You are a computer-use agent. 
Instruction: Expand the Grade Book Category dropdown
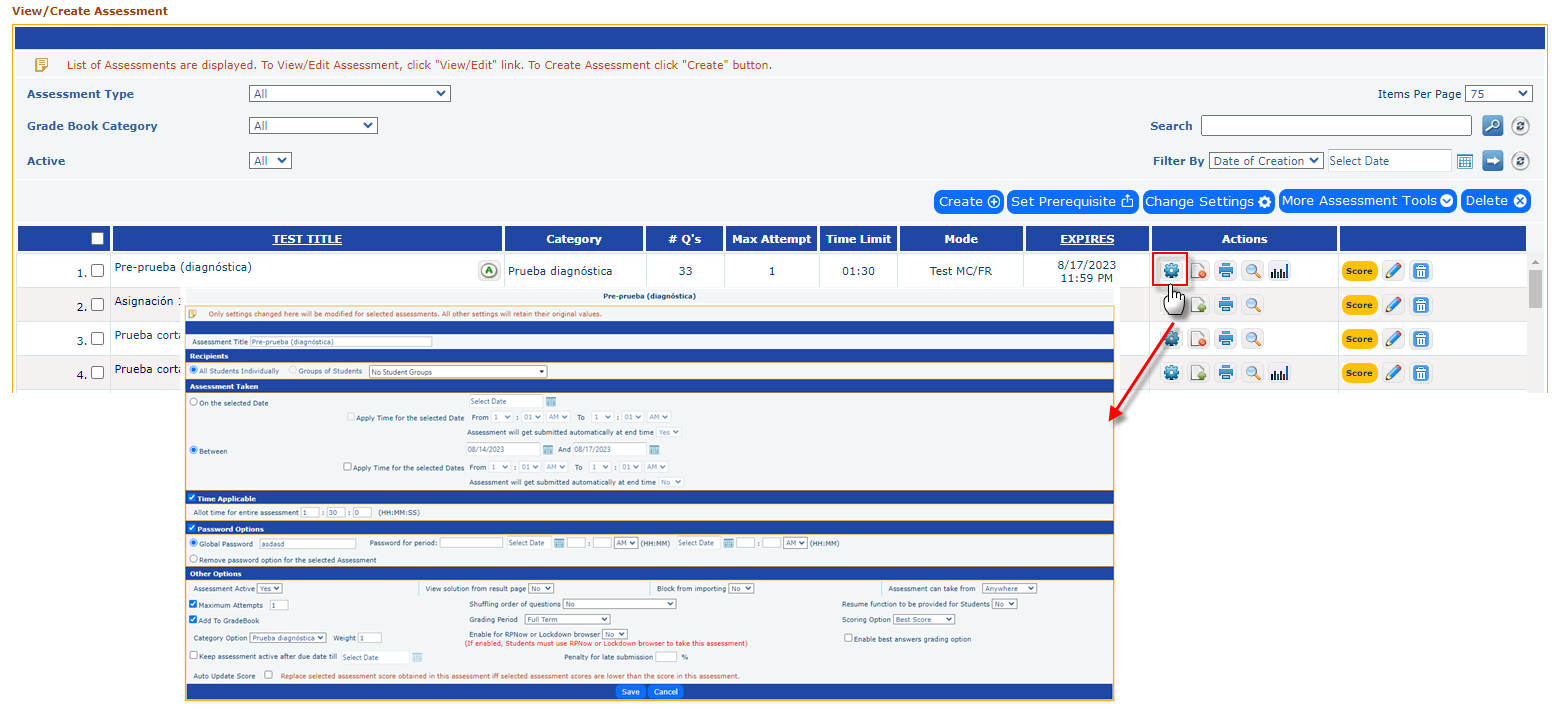click(312, 126)
